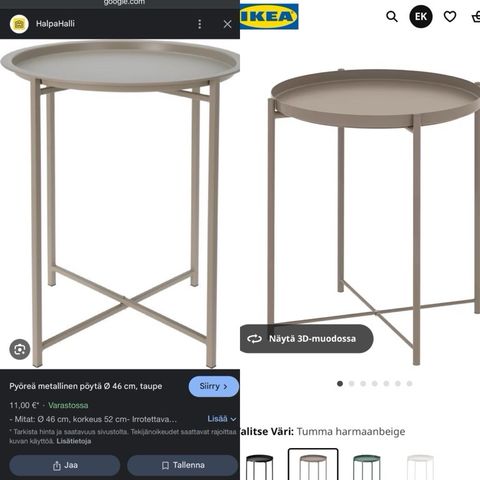
Task: Click the Siirry button to visit the page
Action: pyautogui.click(x=214, y=386)
